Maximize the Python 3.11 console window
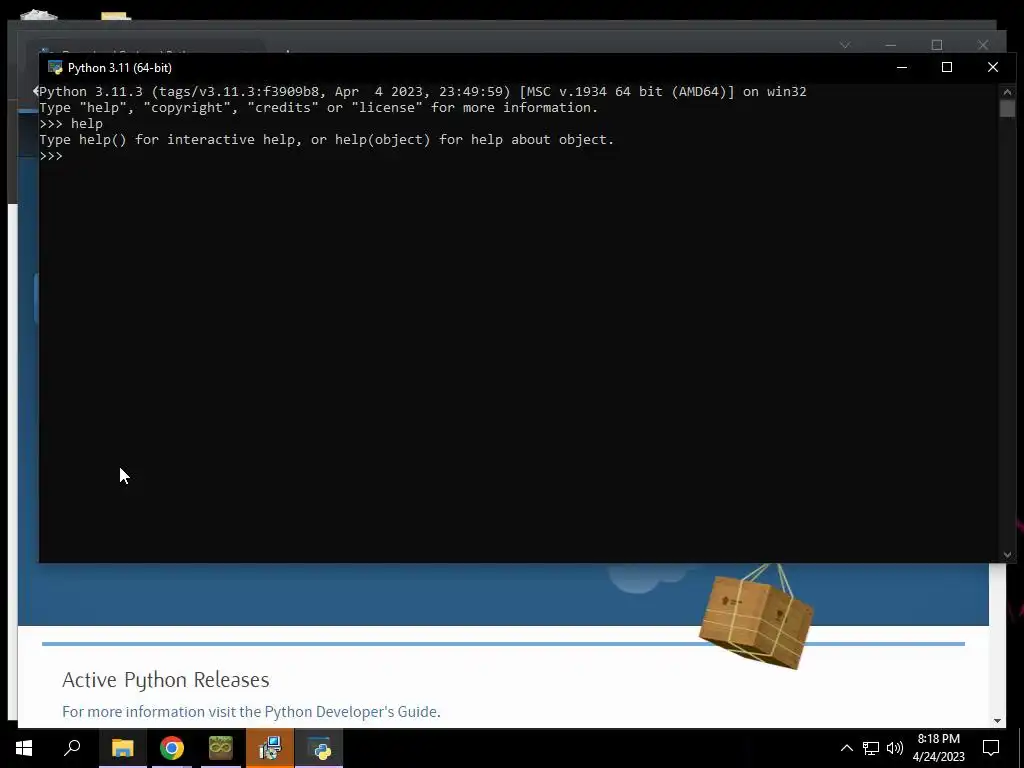The image size is (1024, 768). [x=947, y=67]
